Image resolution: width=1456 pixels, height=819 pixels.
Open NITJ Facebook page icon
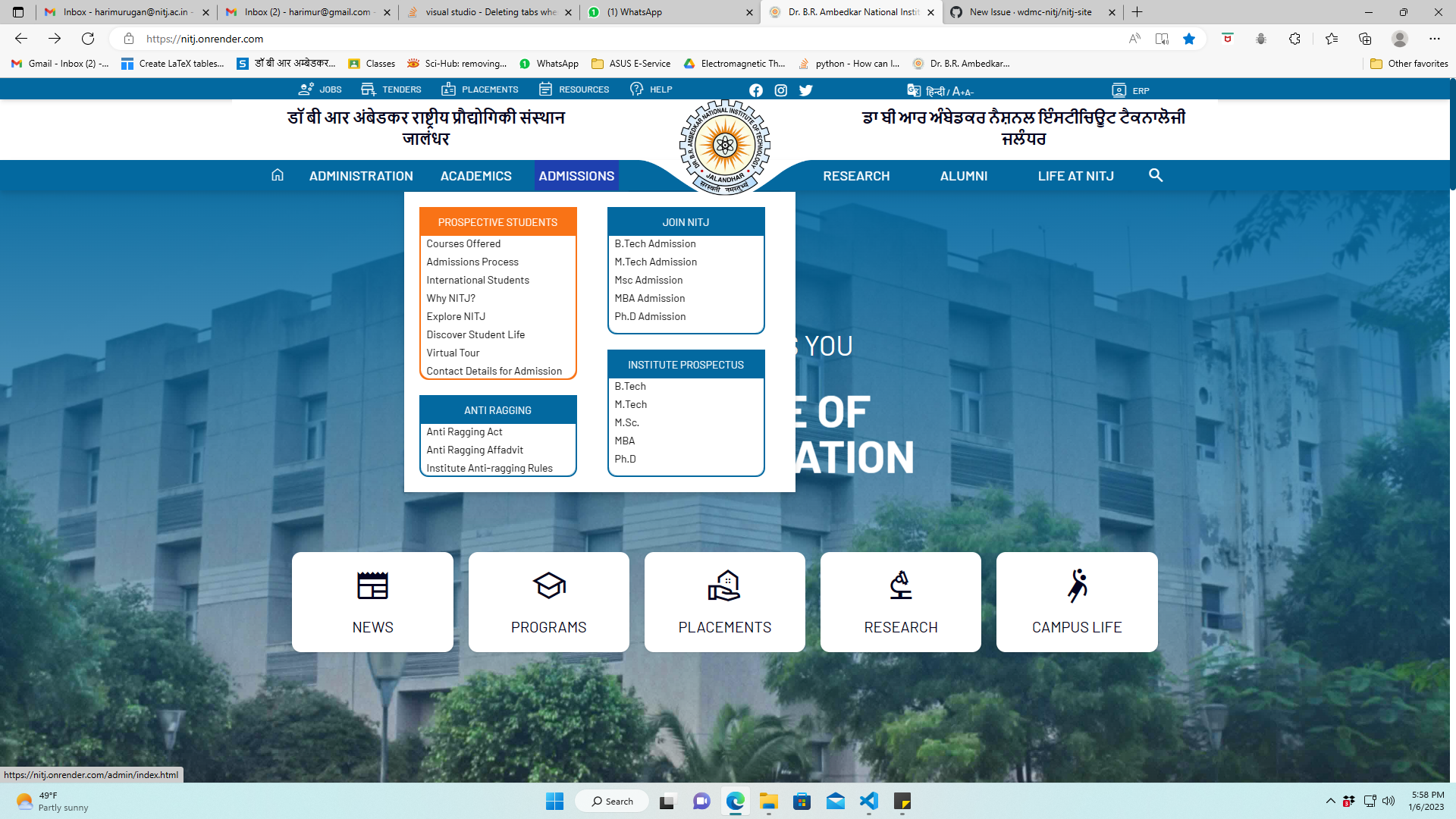[x=756, y=90]
